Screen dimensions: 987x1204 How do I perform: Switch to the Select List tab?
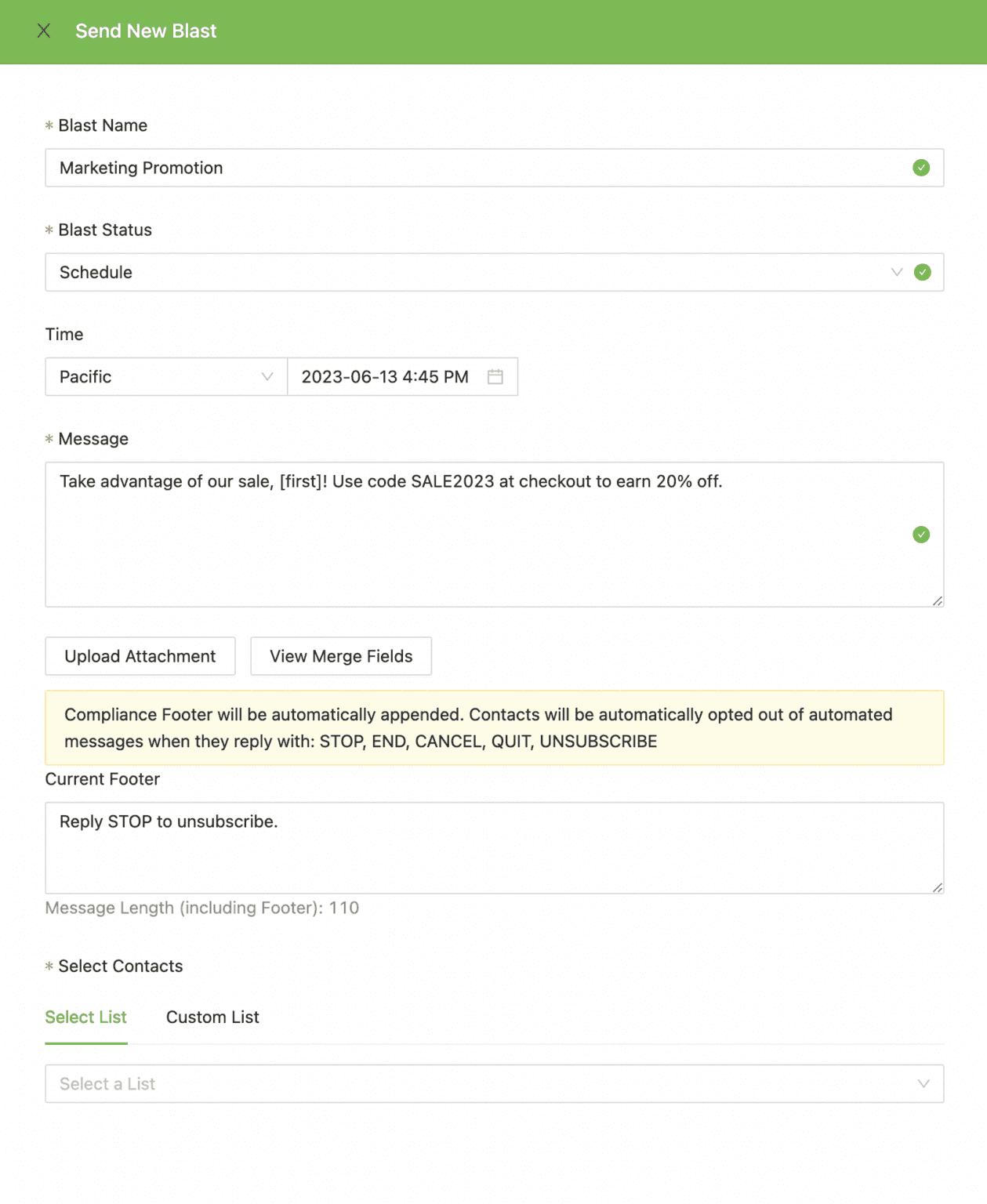pos(86,1017)
